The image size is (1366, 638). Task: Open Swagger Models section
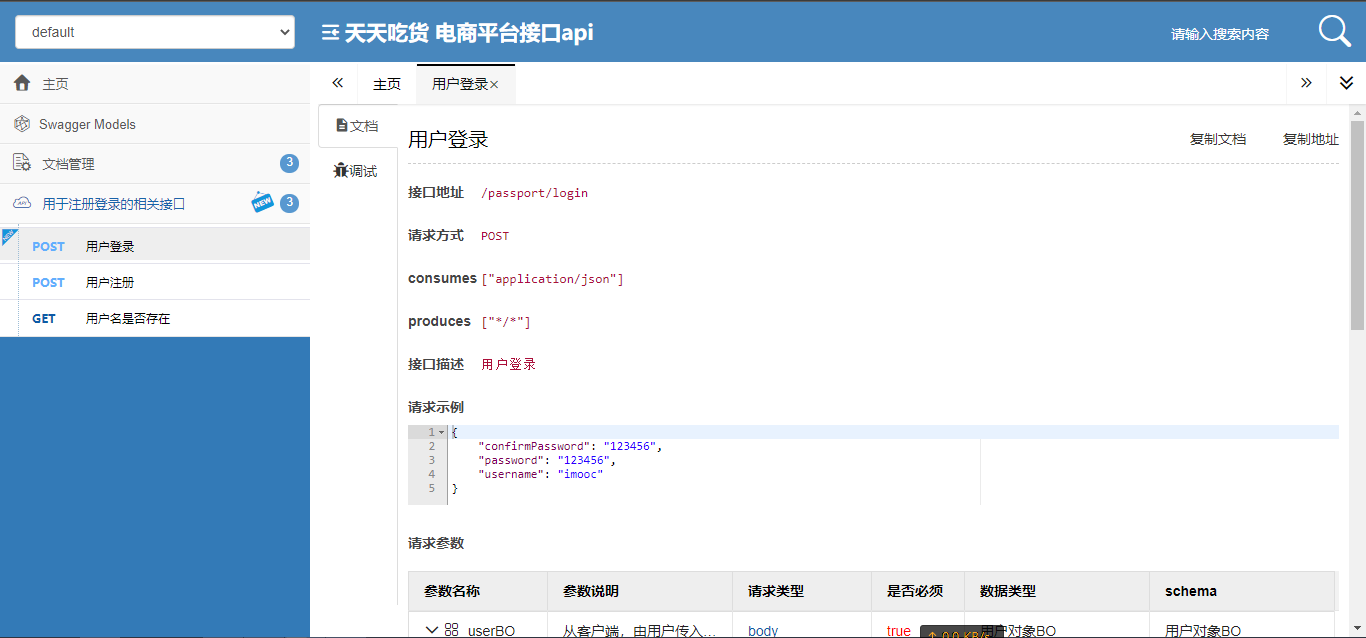(x=155, y=124)
